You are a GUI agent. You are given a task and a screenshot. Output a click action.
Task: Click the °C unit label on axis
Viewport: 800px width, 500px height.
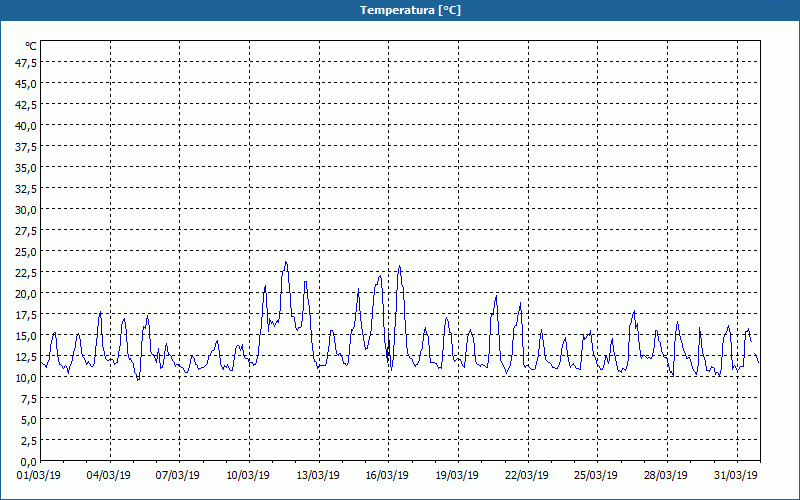(31, 46)
